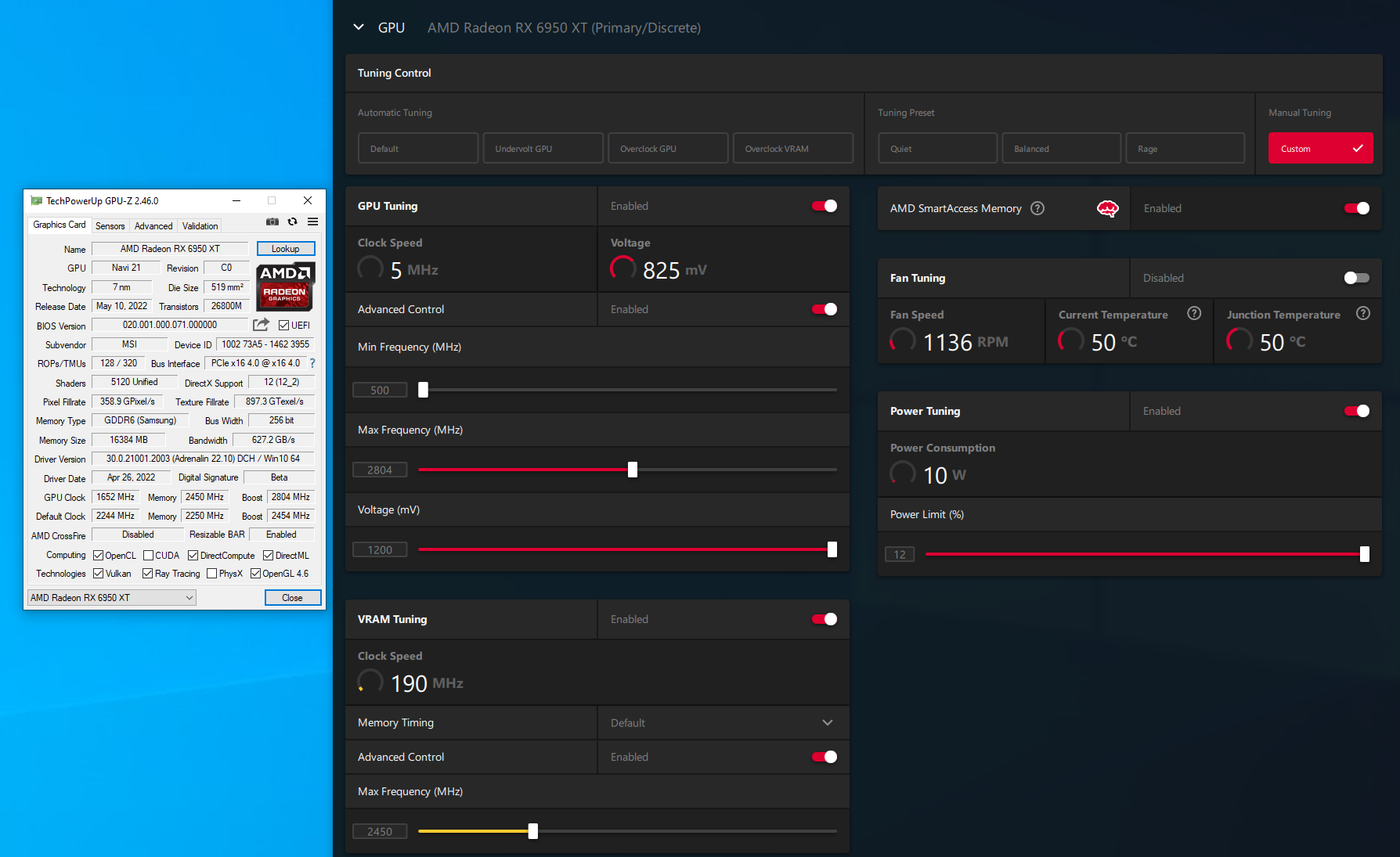Select the Custom manual tuning button
Viewport: 1400px width, 857px height.
point(1321,148)
